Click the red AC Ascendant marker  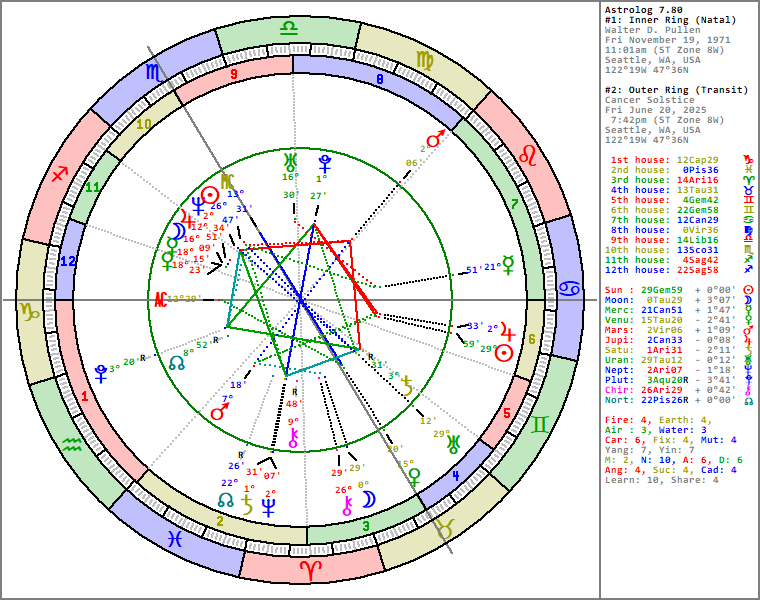click(160, 299)
